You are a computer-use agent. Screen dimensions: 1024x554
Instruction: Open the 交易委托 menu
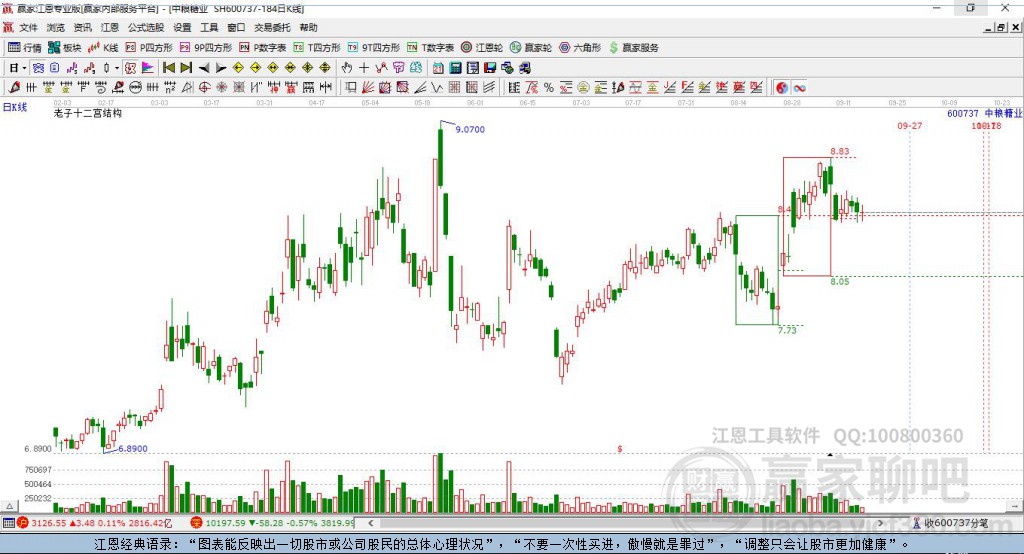[272, 27]
